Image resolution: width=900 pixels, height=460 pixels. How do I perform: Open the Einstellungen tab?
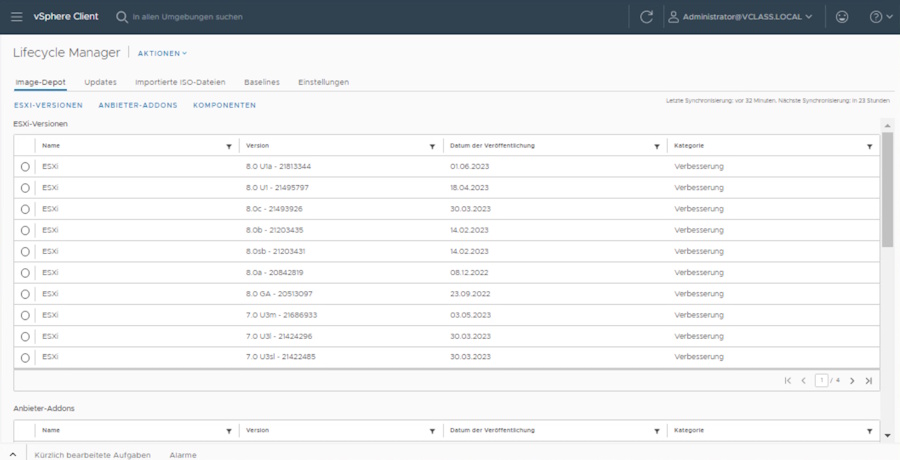pos(323,82)
